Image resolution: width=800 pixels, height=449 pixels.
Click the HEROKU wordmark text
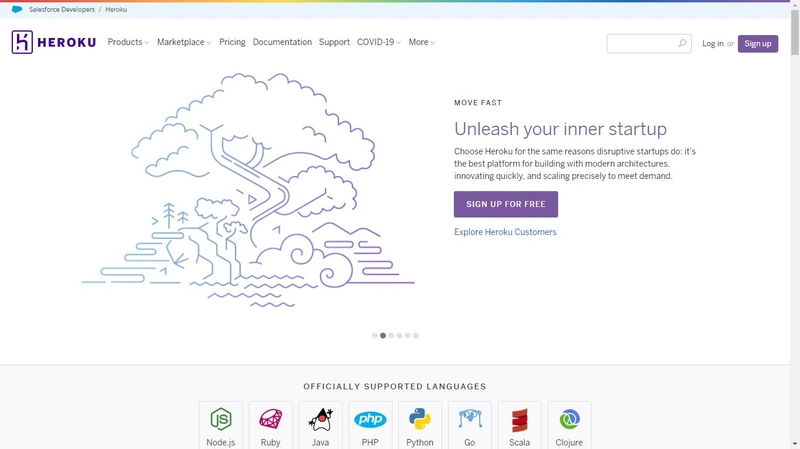coord(67,42)
